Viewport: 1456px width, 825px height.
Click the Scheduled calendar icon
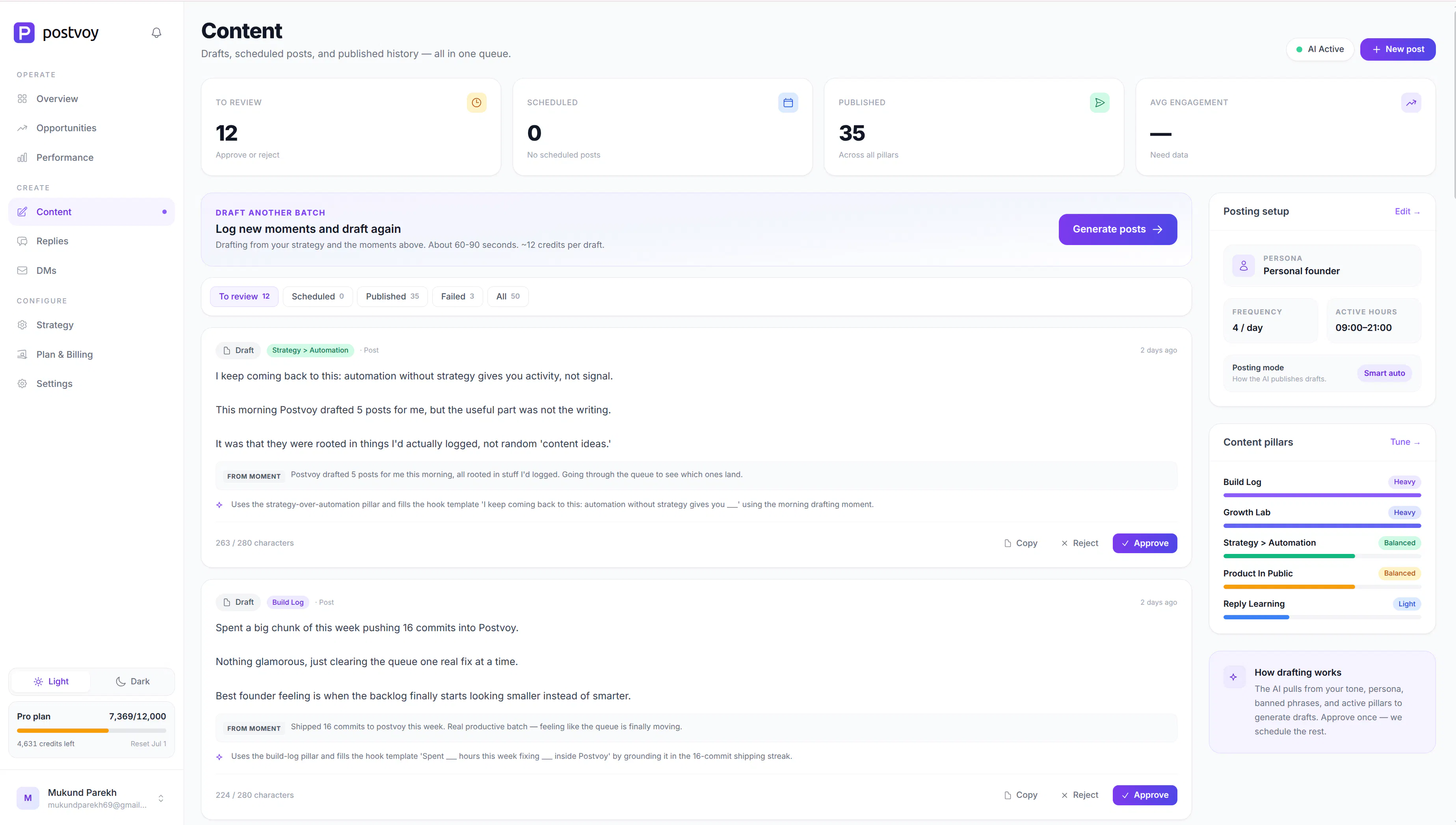[788, 102]
